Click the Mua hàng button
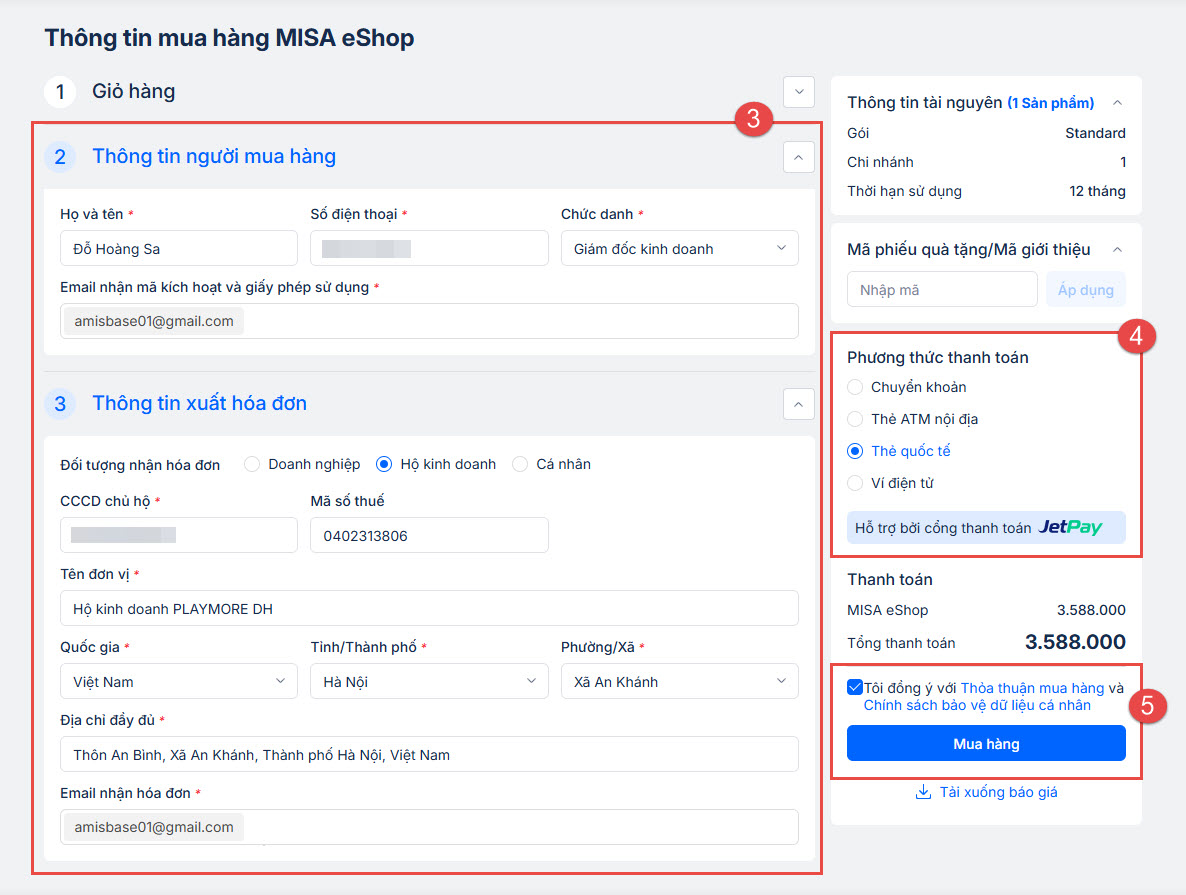This screenshot has width=1186, height=895. pos(986,744)
